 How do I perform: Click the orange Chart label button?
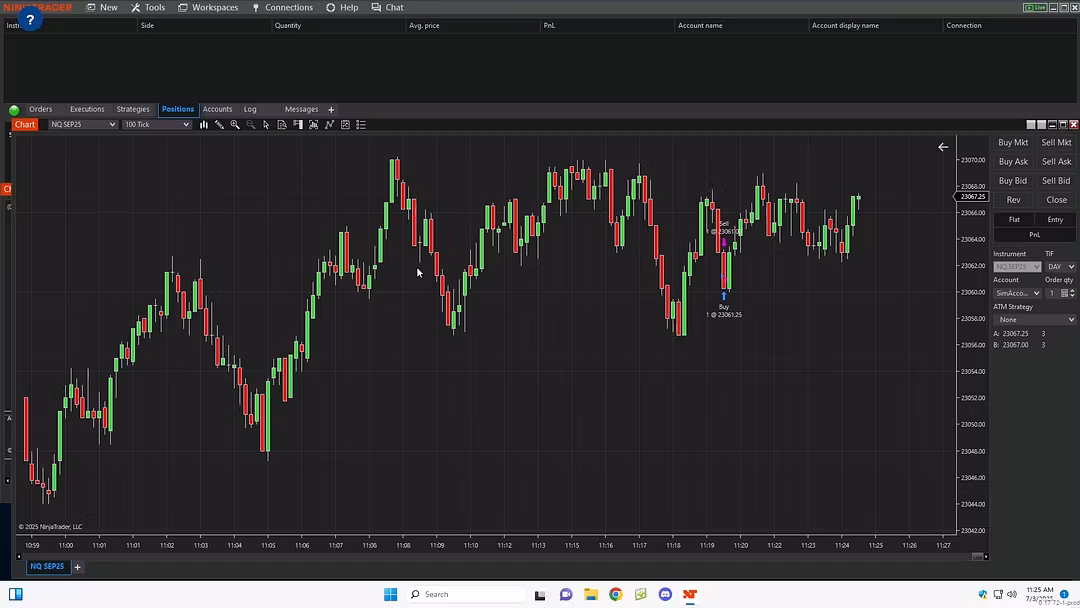tap(25, 125)
